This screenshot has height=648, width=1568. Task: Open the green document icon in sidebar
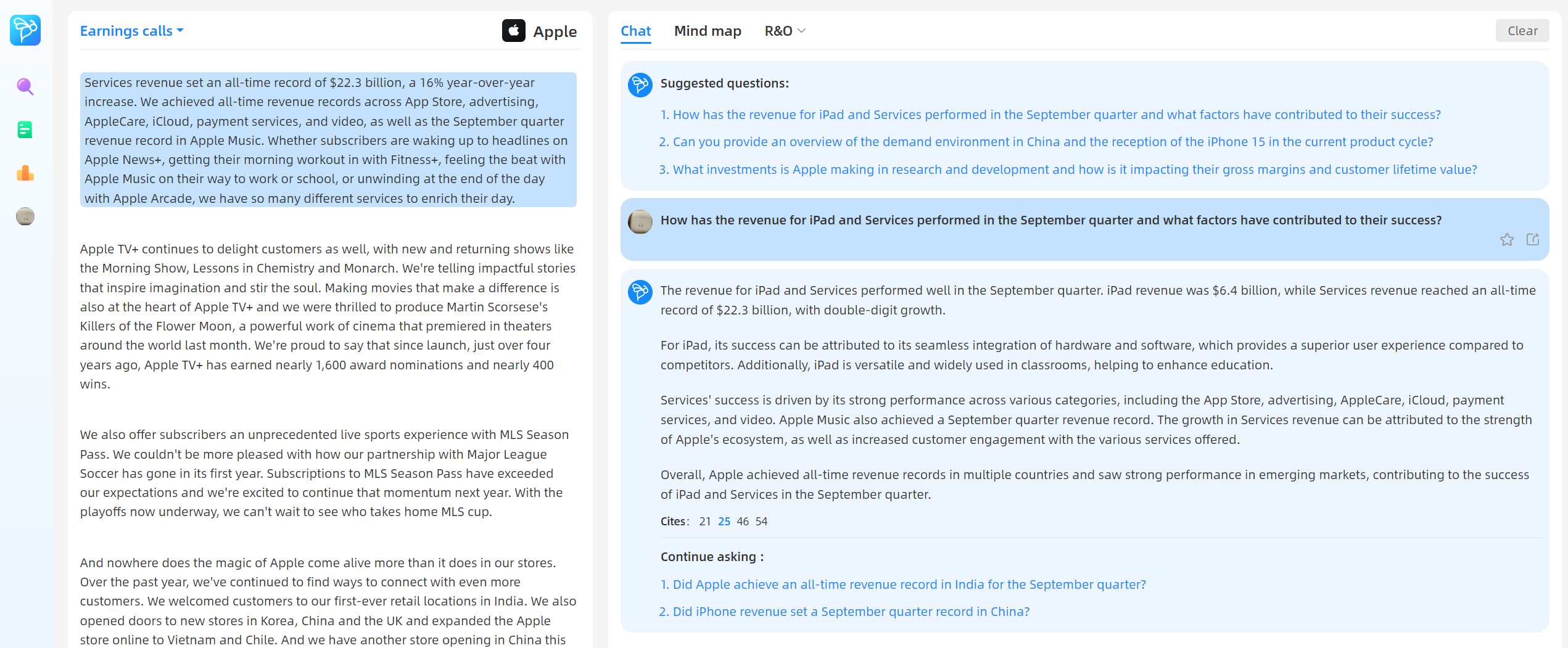(25, 129)
